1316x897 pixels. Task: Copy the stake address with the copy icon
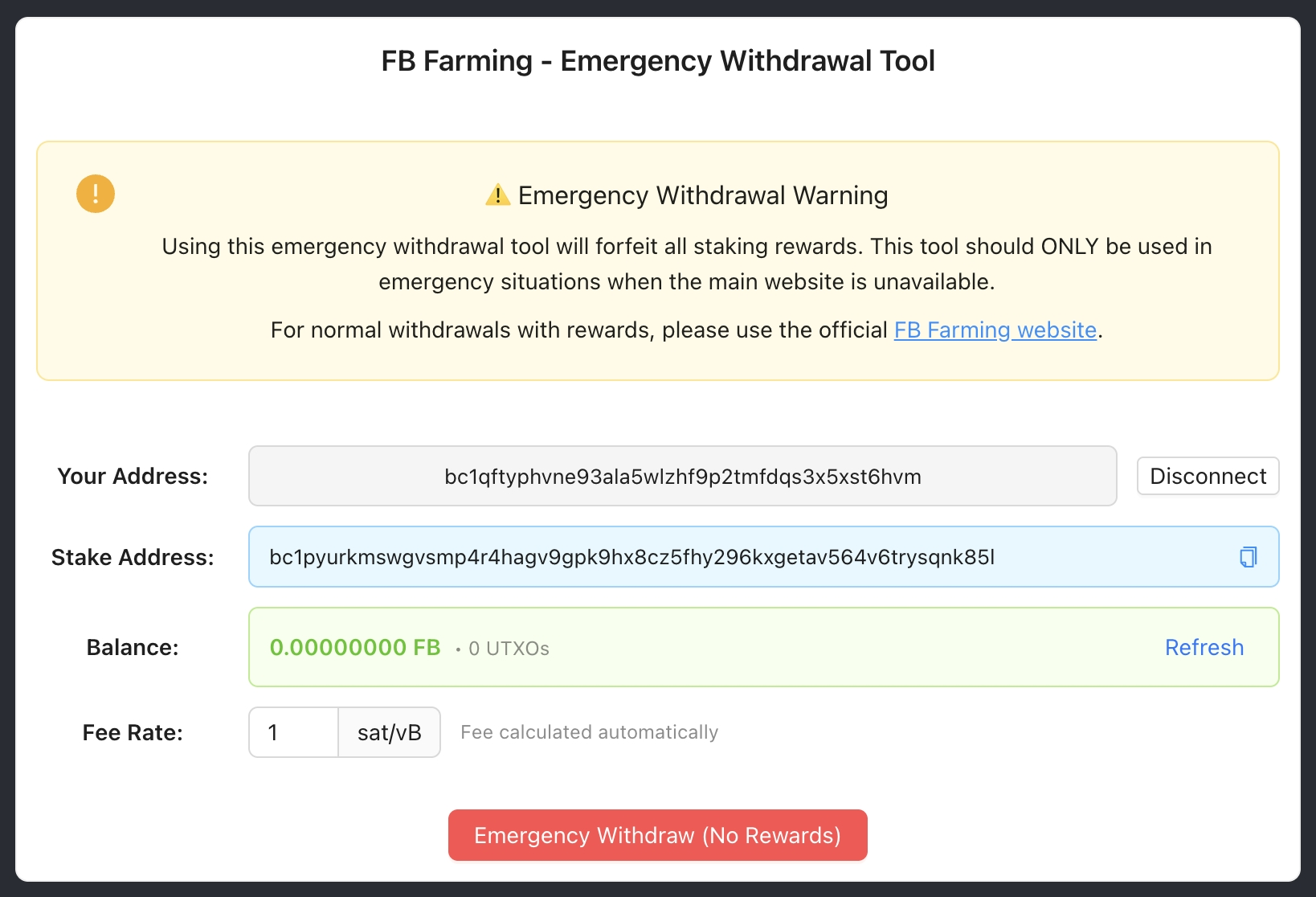tap(1248, 557)
